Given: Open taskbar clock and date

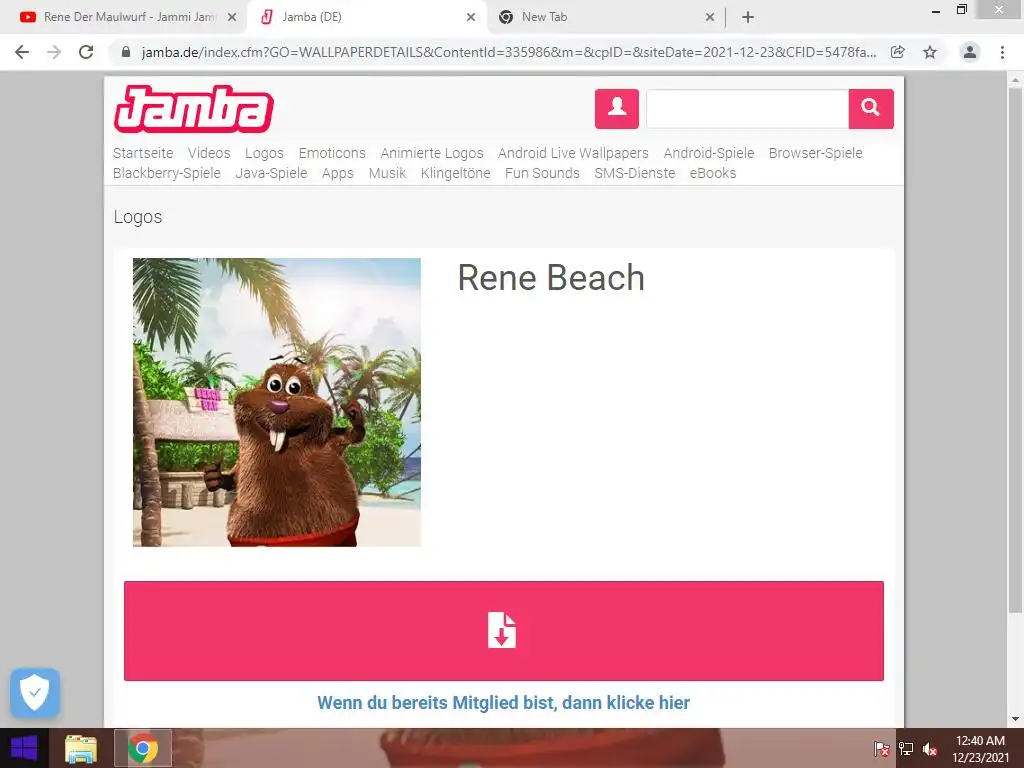Looking at the screenshot, I should click(x=980, y=748).
